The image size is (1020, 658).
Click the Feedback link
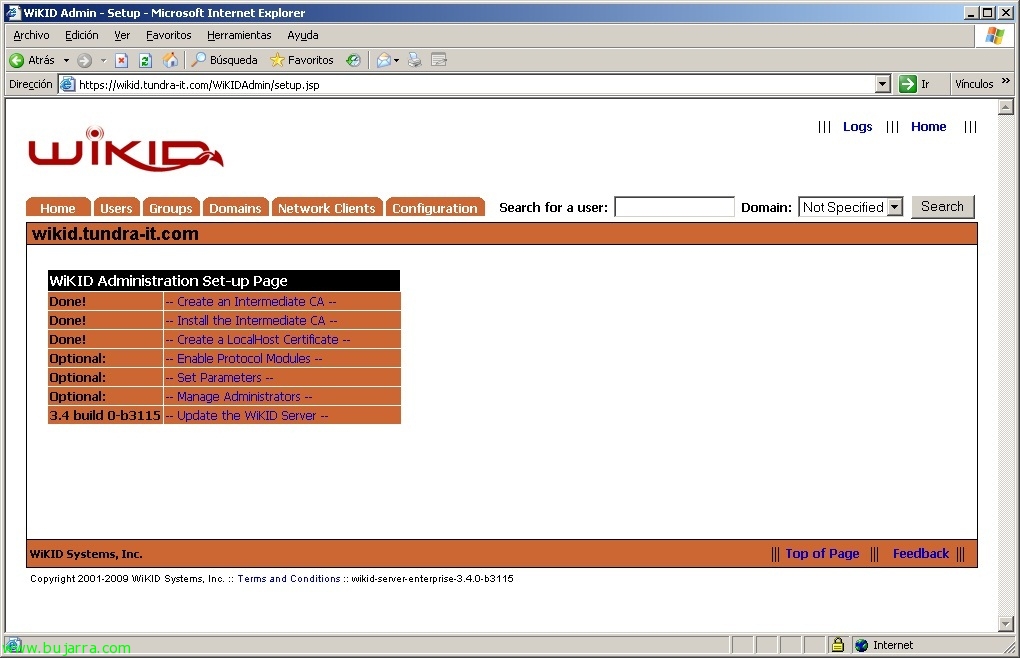[x=920, y=554]
